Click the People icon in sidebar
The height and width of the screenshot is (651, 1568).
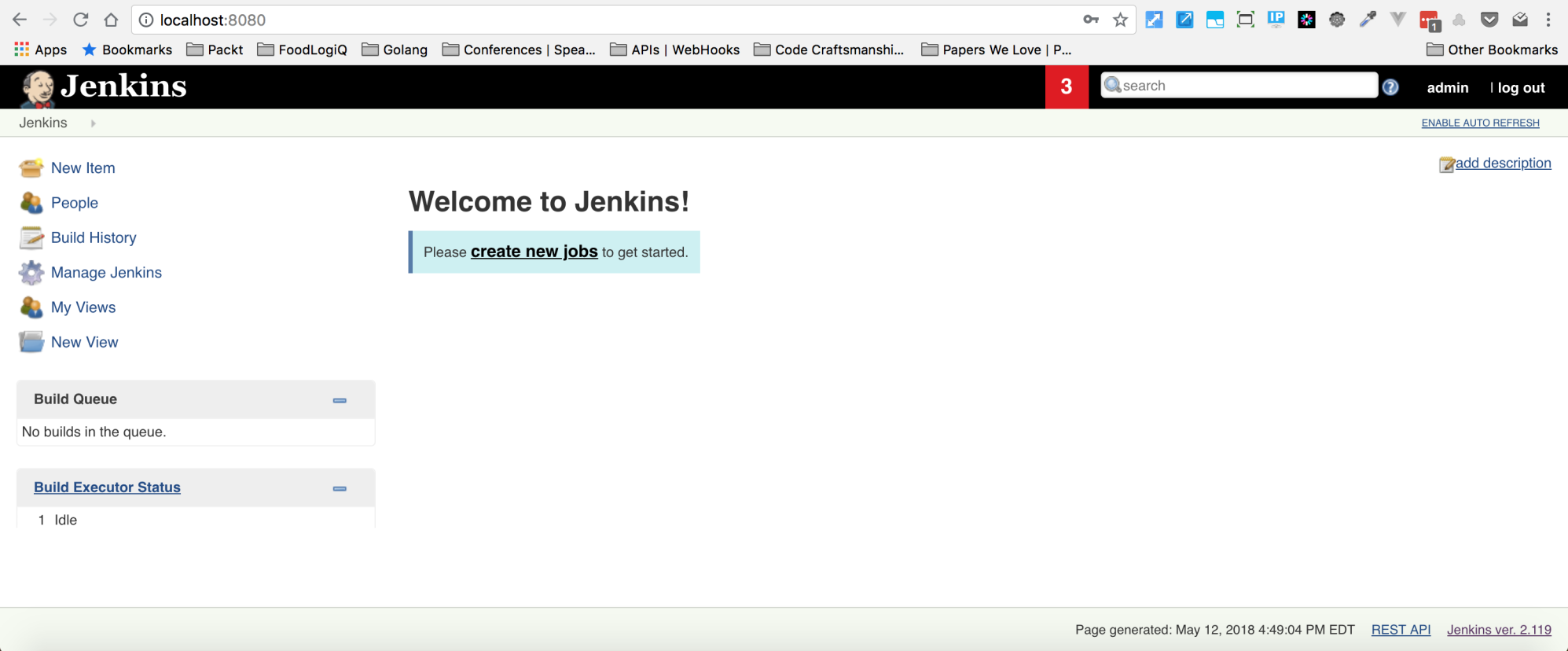tap(31, 203)
